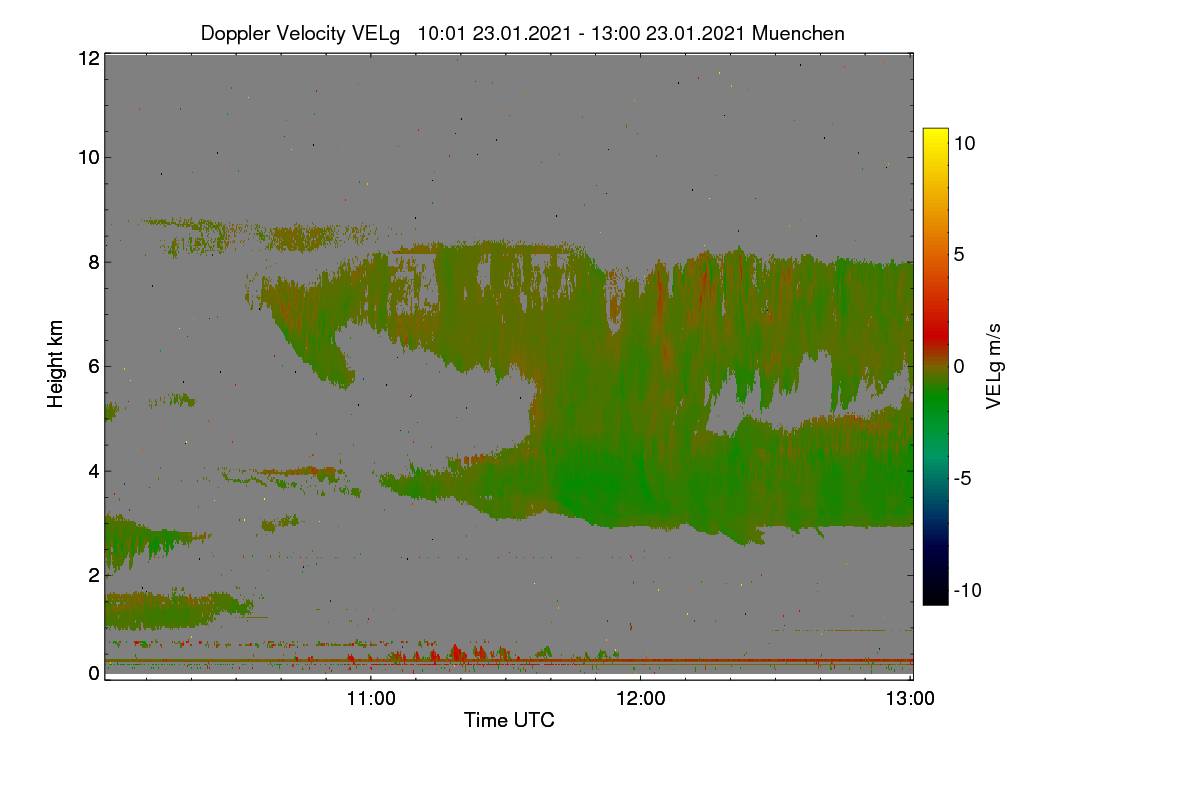This screenshot has height=800, width=1200.
Task: Click the Muenchen location text in title
Action: (798, 33)
